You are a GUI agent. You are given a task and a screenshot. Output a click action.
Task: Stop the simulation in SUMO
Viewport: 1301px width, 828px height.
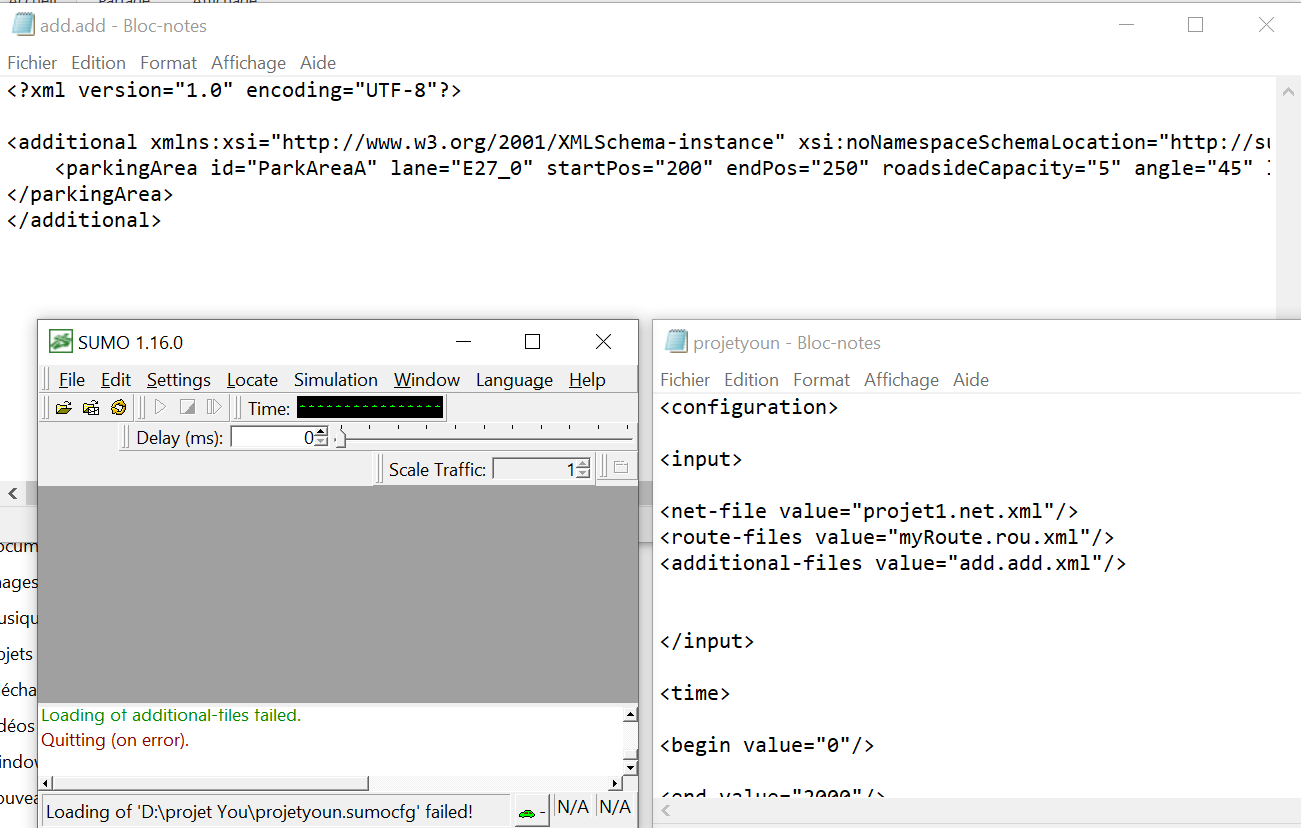coord(186,407)
